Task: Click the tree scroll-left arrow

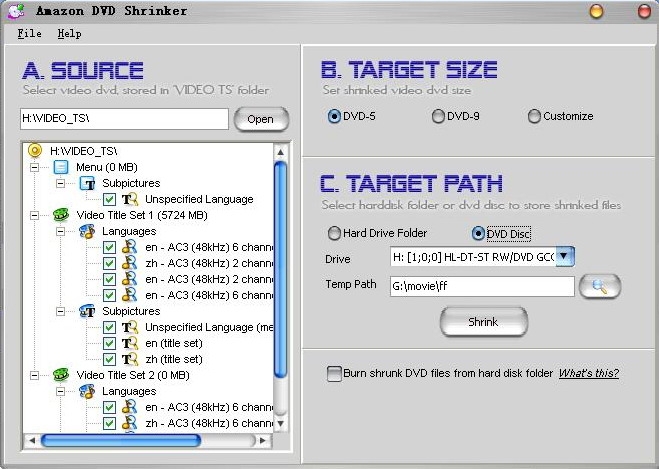Action: (32, 440)
